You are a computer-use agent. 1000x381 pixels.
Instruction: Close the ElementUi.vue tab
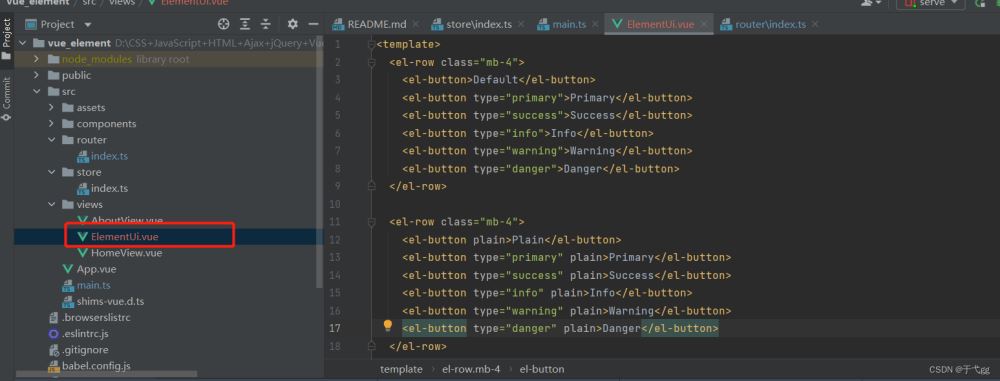tap(704, 24)
